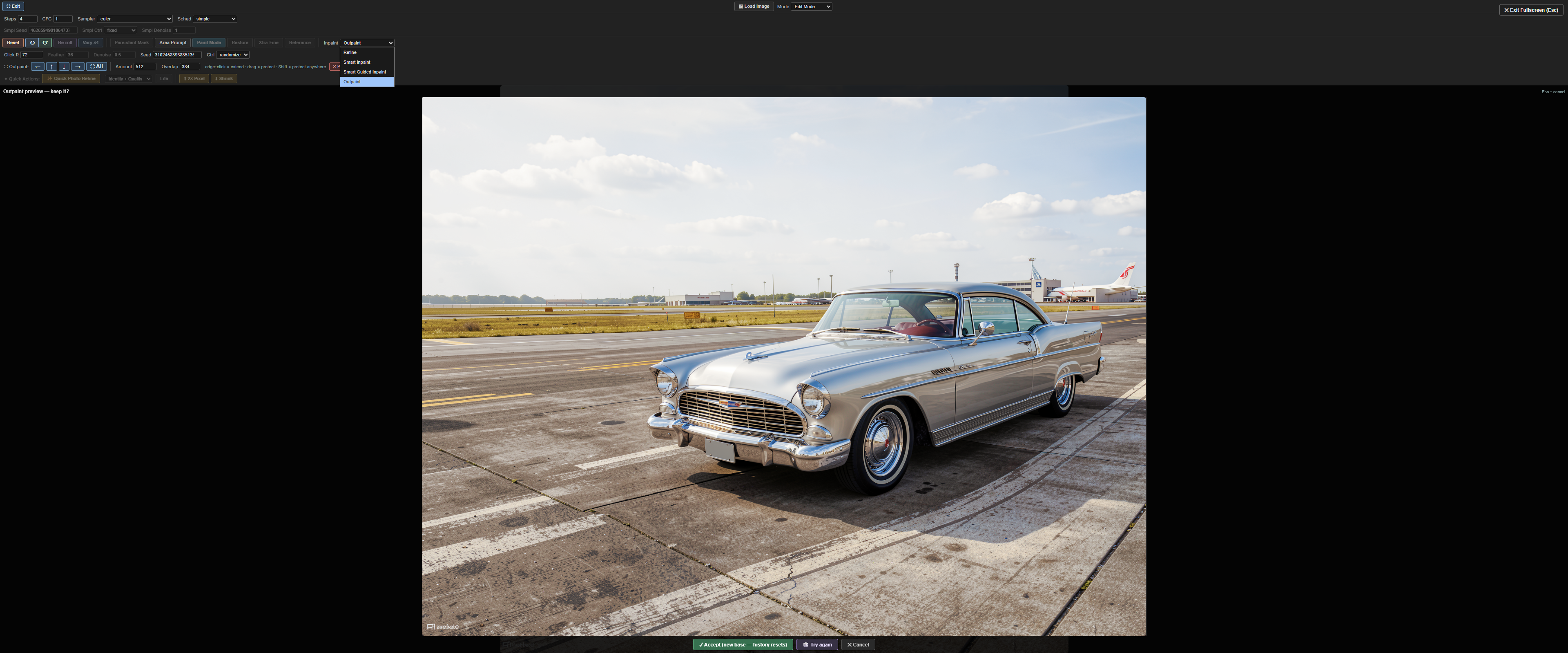The width and height of the screenshot is (1568, 653).
Task: Run Quick Photo Refine
Action: tap(71, 78)
